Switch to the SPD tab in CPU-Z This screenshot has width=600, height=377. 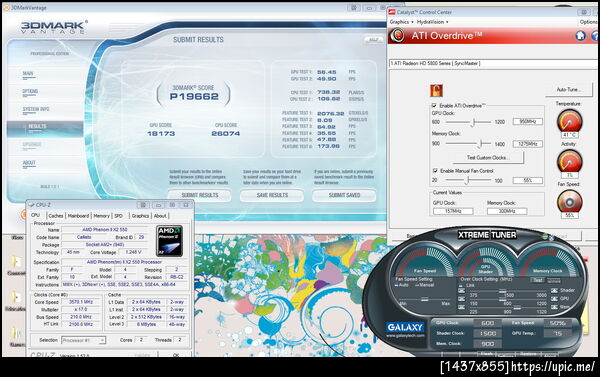tap(119, 216)
